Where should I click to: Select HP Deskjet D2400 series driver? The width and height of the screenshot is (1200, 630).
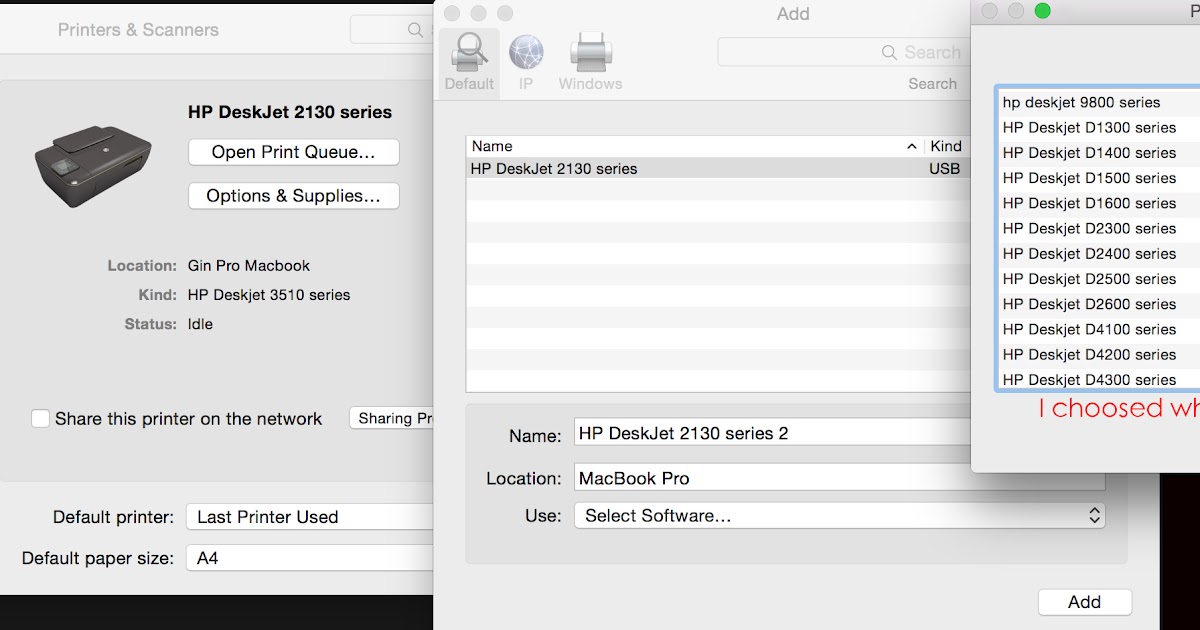point(1100,254)
